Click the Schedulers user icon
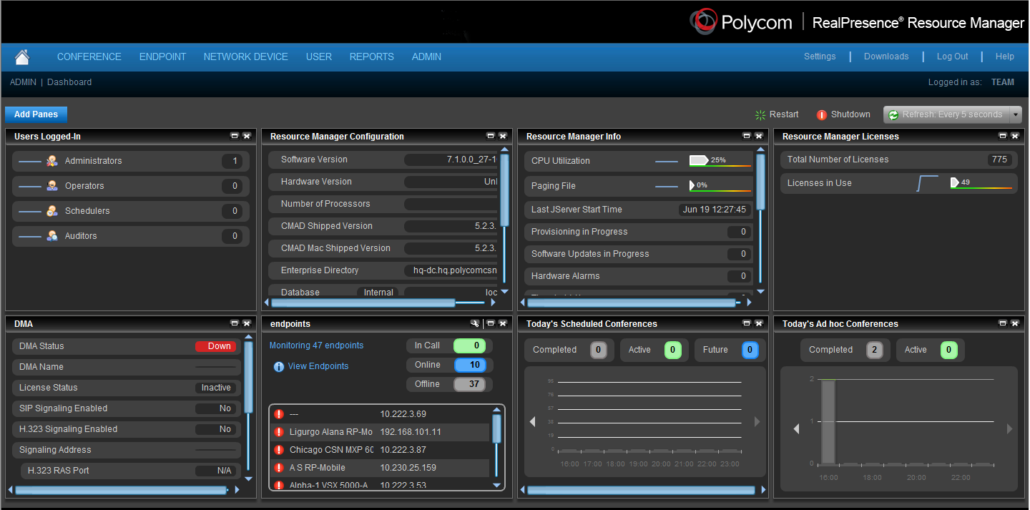 coord(52,211)
